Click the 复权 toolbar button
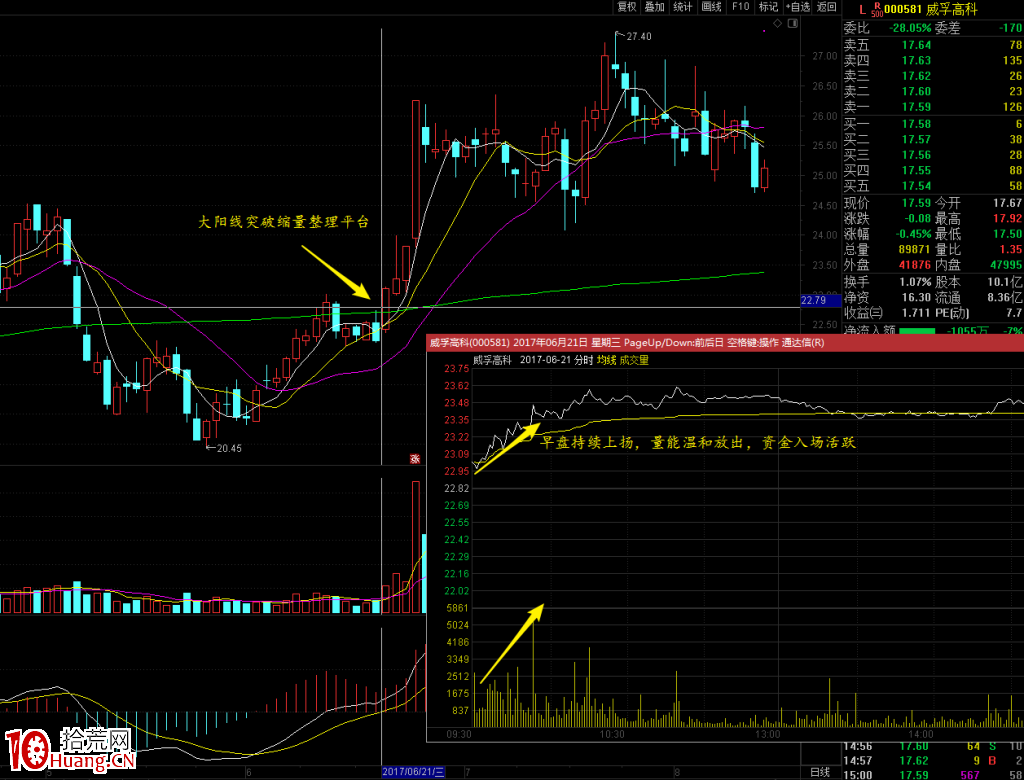The width and height of the screenshot is (1024, 780). tap(627, 7)
